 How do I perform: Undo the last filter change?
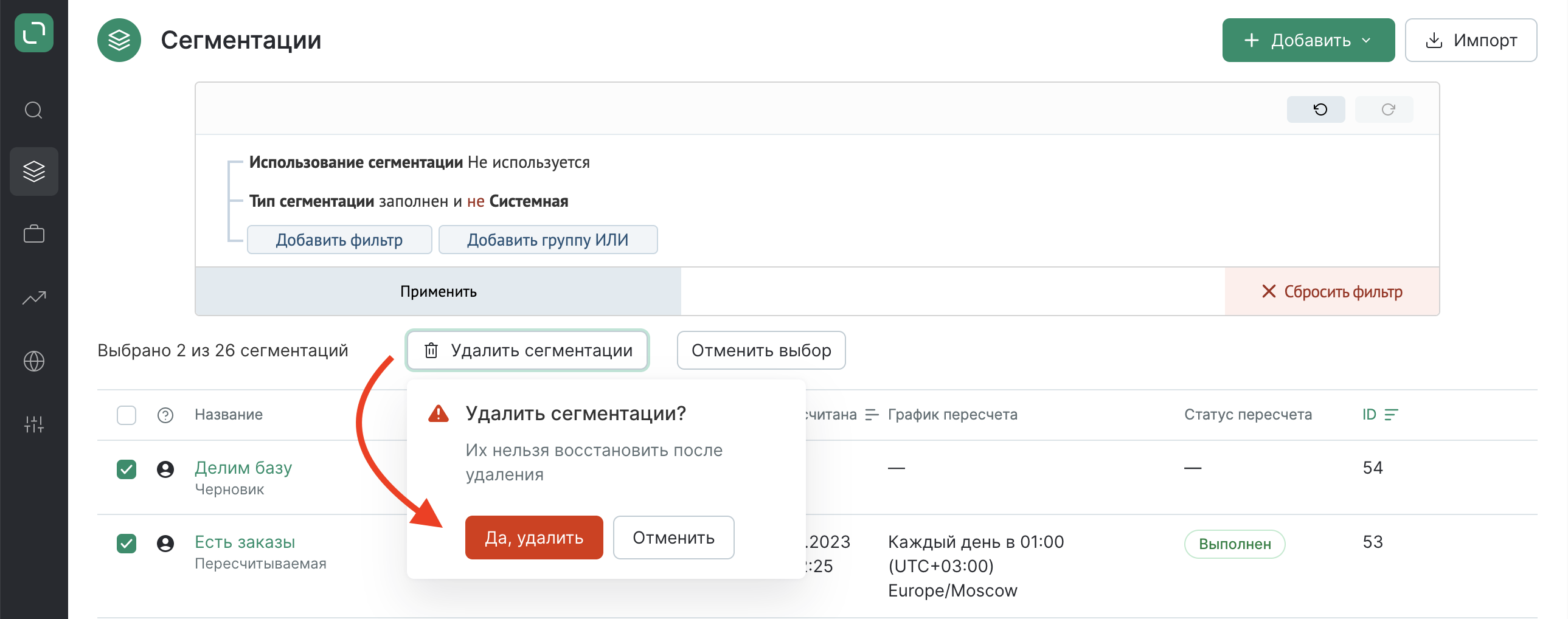click(x=1316, y=109)
